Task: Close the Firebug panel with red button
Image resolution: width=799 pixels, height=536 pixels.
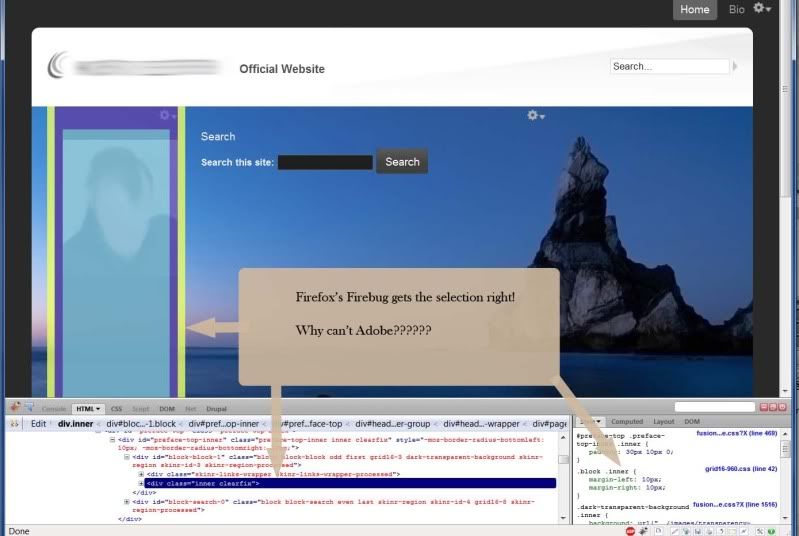Action: click(780, 408)
